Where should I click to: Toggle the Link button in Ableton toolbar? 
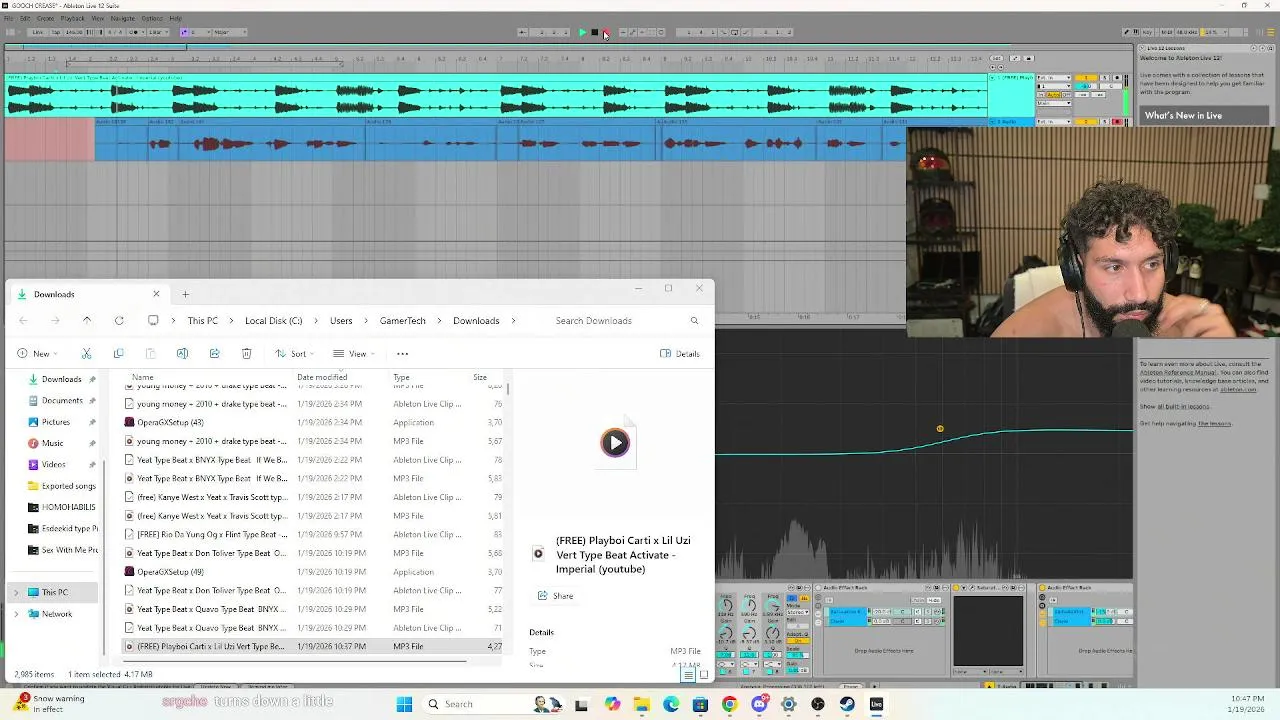click(38, 32)
